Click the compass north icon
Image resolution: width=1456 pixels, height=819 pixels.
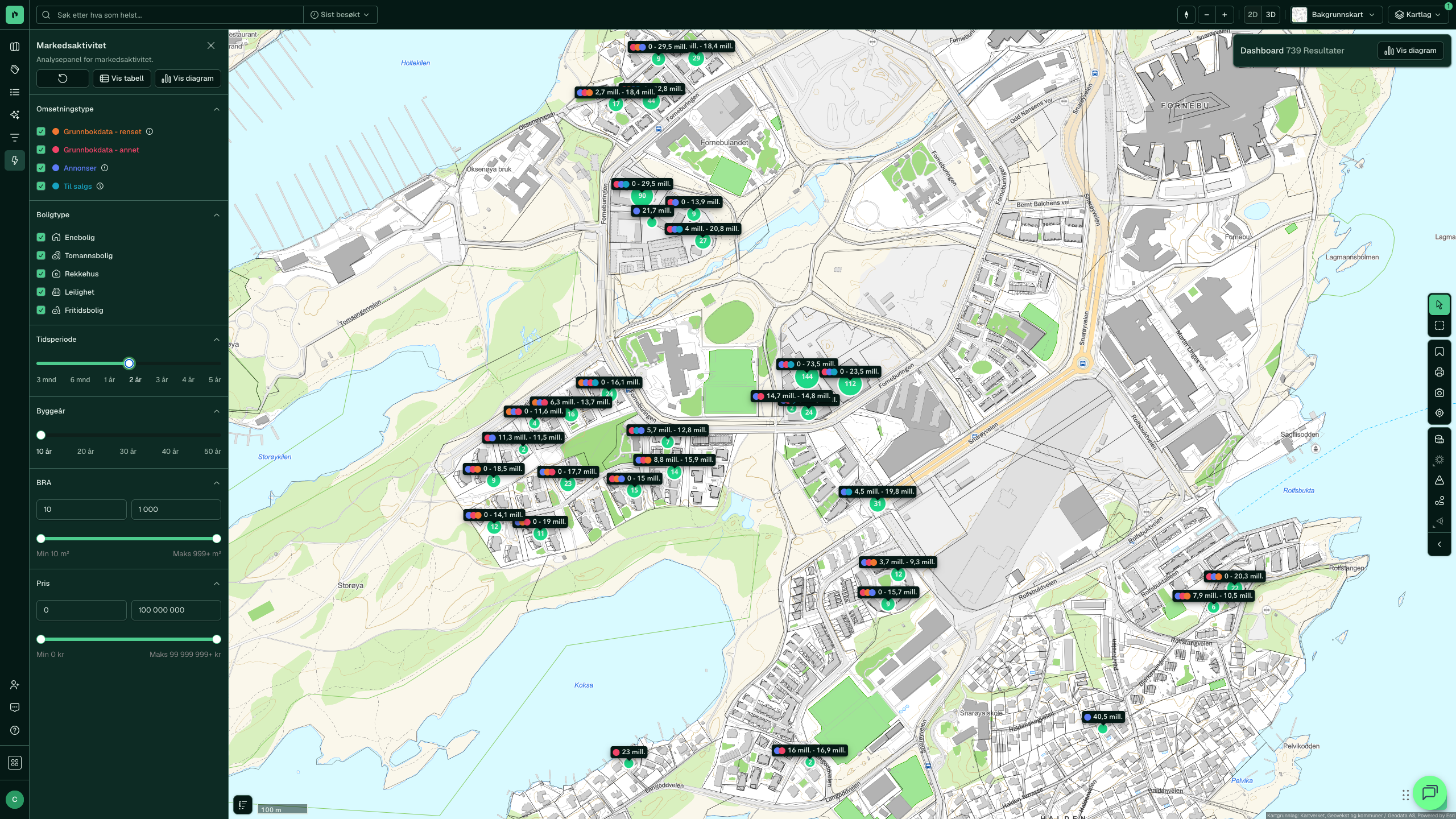coord(1186,15)
